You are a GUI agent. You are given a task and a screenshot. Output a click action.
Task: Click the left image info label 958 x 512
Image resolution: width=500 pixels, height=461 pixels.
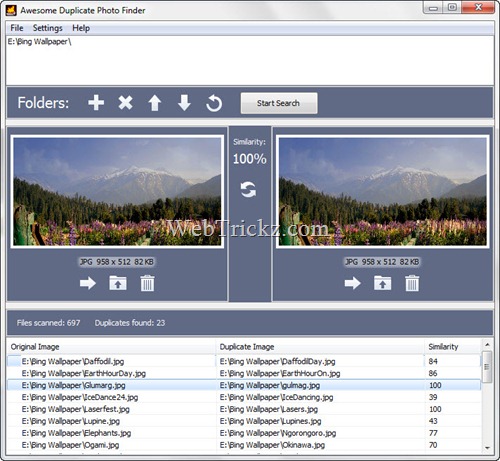117,262
